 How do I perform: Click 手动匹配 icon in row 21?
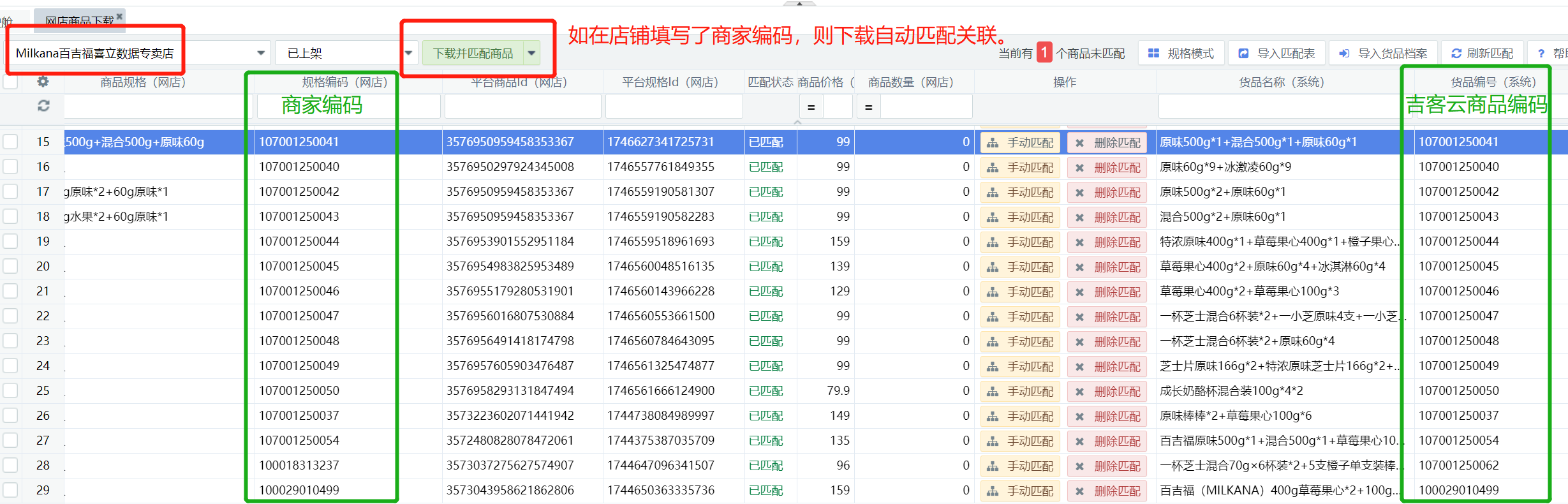click(993, 292)
